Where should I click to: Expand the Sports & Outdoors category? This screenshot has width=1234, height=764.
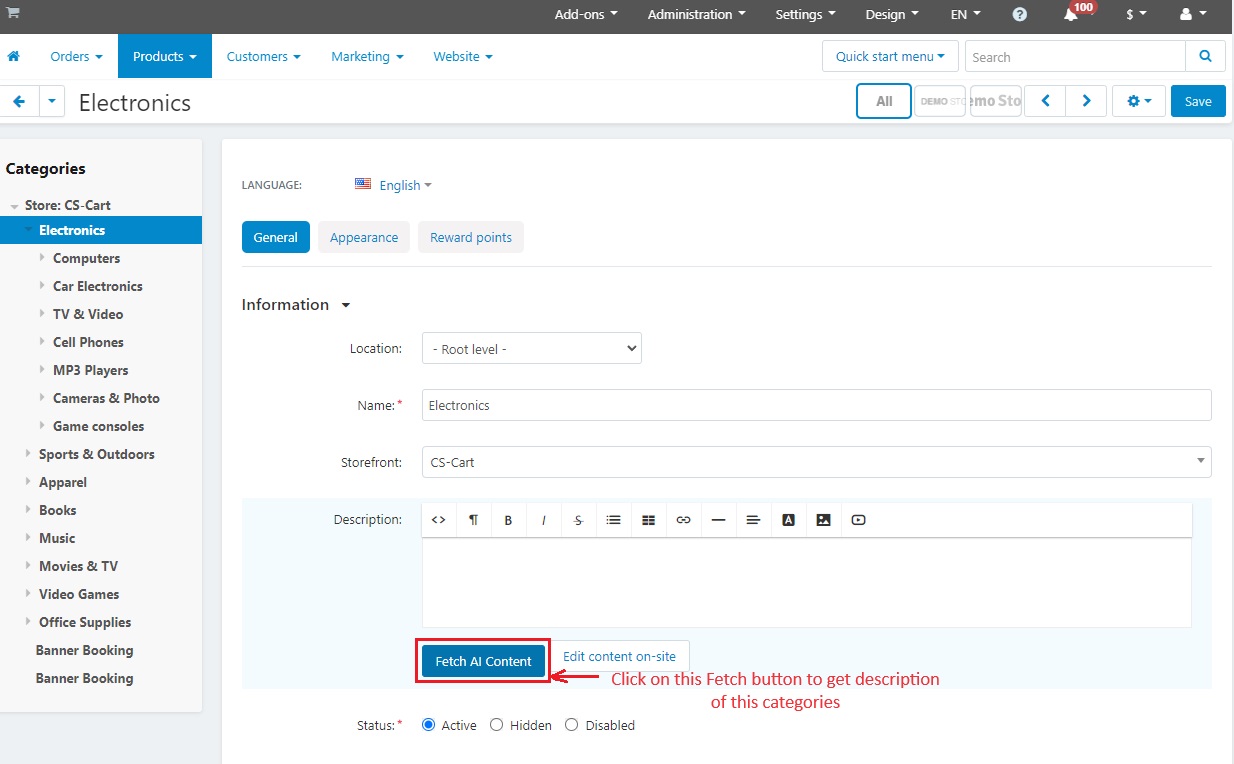pyautogui.click(x=28, y=454)
